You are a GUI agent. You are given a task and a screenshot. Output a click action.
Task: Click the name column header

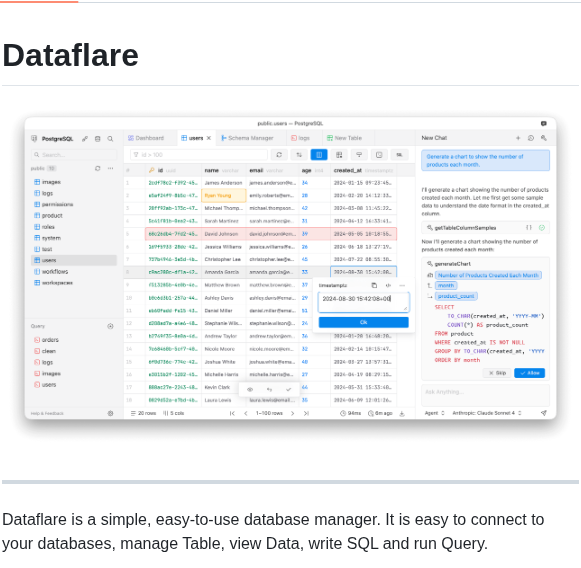224,170
